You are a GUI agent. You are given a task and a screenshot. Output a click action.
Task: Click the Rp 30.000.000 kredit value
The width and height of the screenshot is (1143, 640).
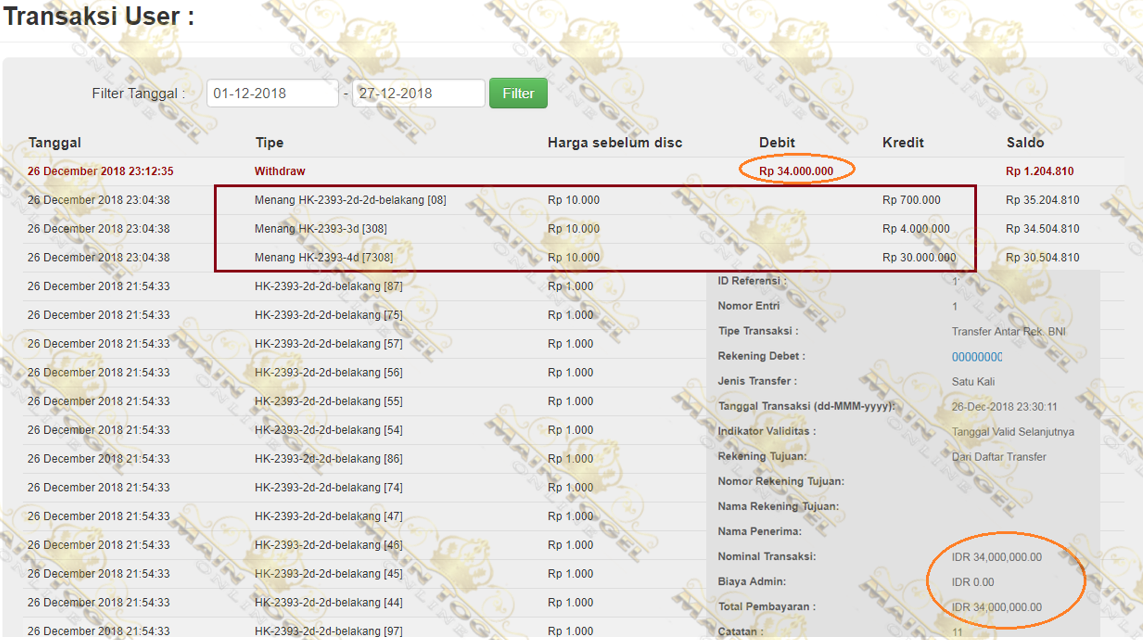pyautogui.click(x=918, y=258)
